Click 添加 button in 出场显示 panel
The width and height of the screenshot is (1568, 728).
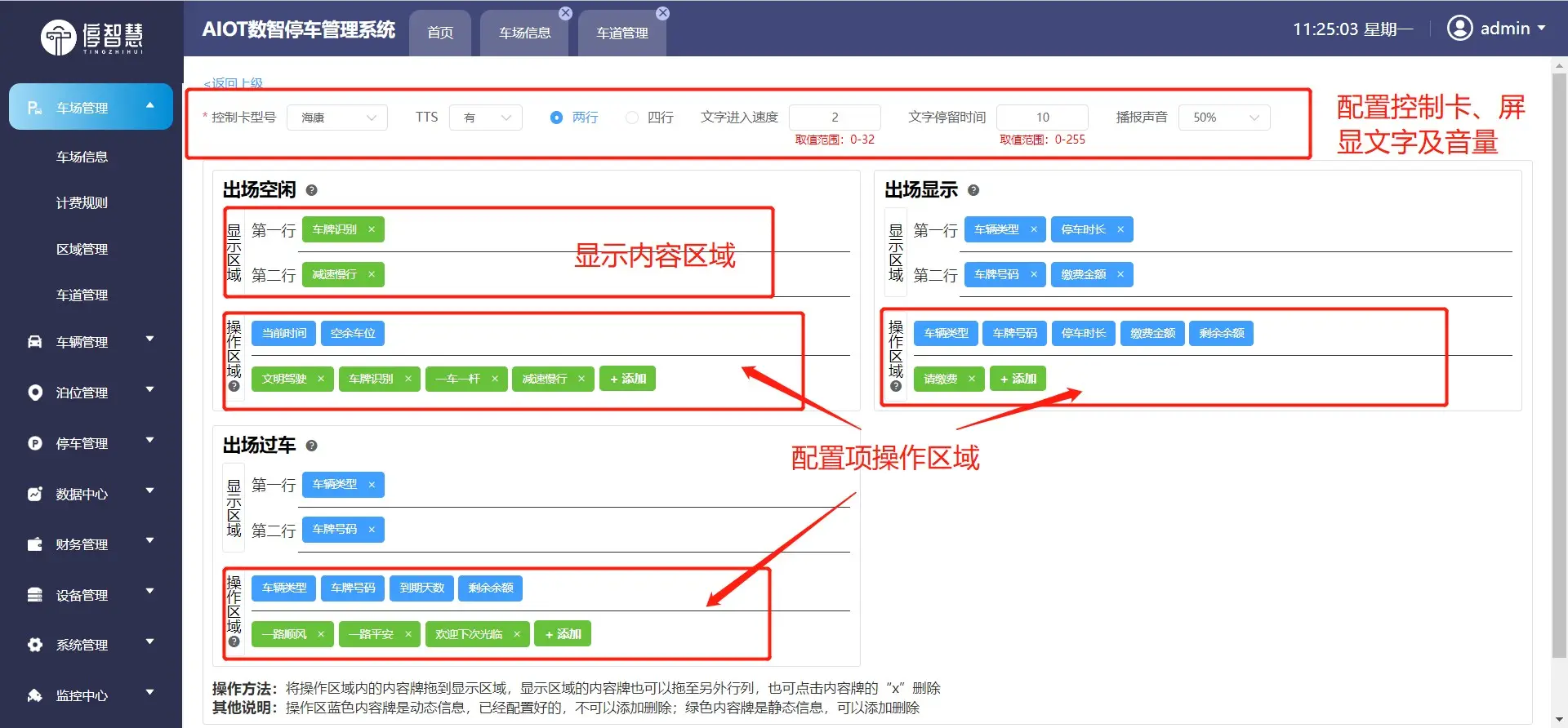[x=1018, y=379]
